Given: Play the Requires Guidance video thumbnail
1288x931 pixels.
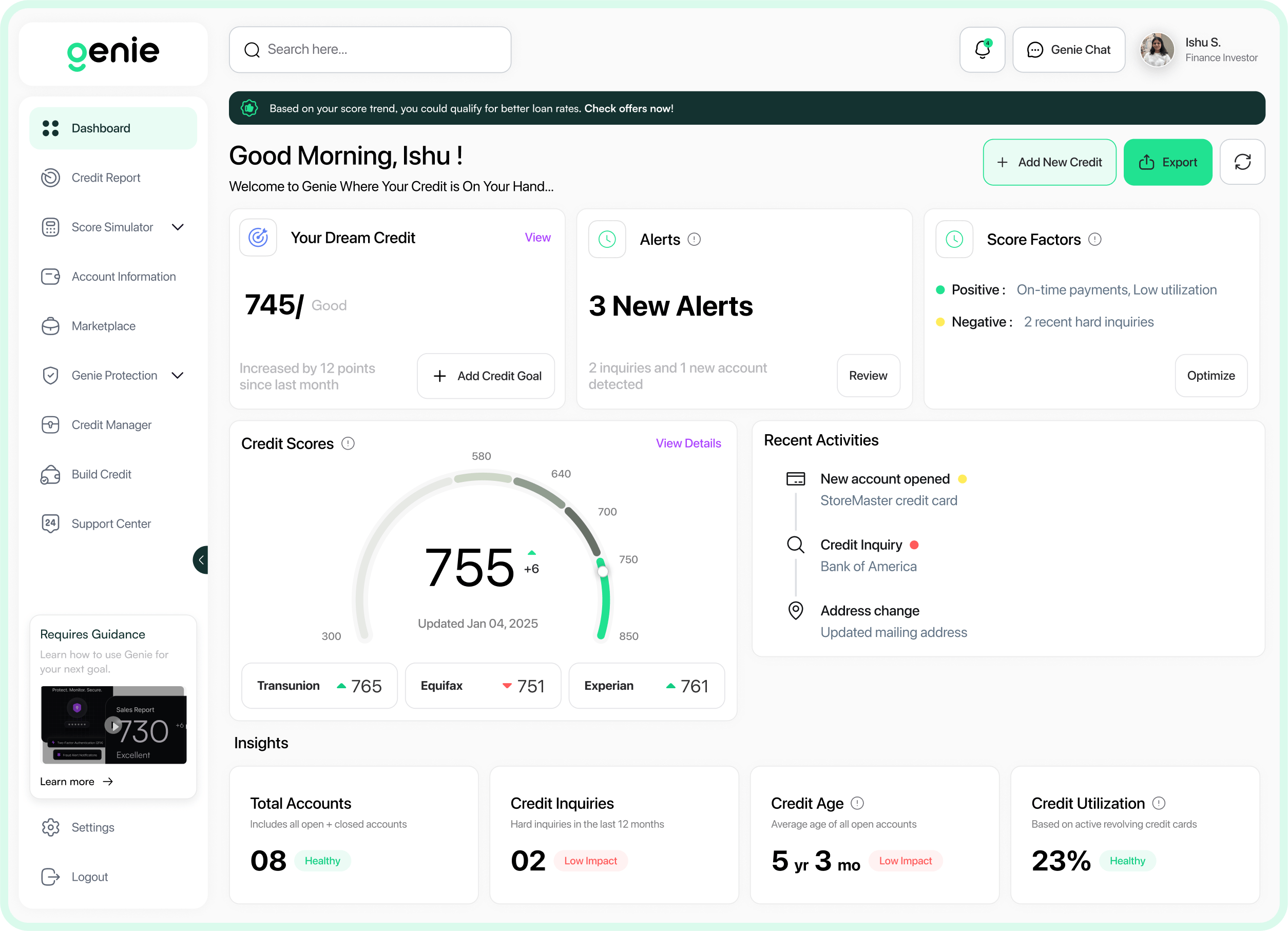Looking at the screenshot, I should click(x=113, y=725).
